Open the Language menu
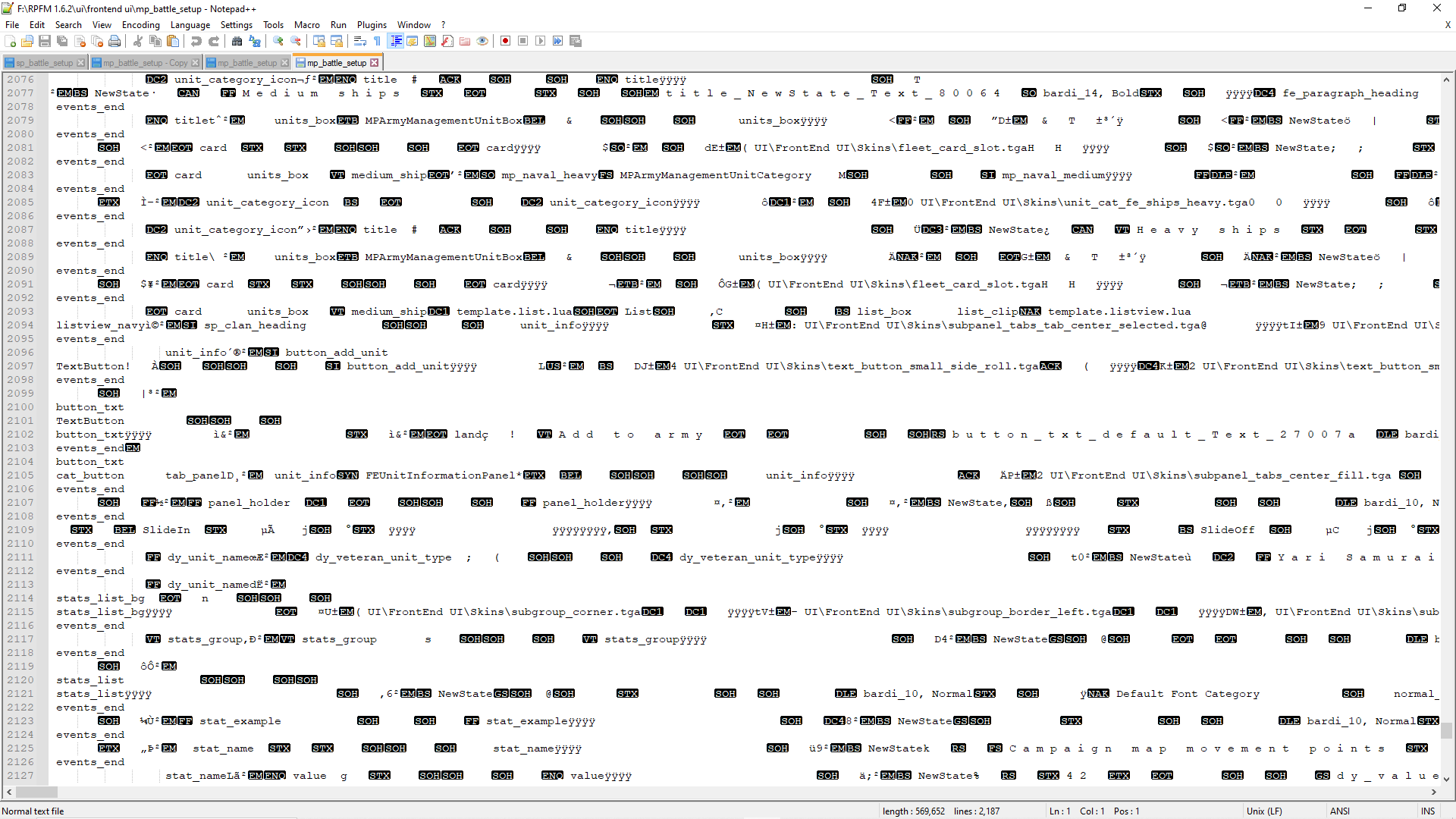This screenshot has width=1456, height=819. click(190, 25)
